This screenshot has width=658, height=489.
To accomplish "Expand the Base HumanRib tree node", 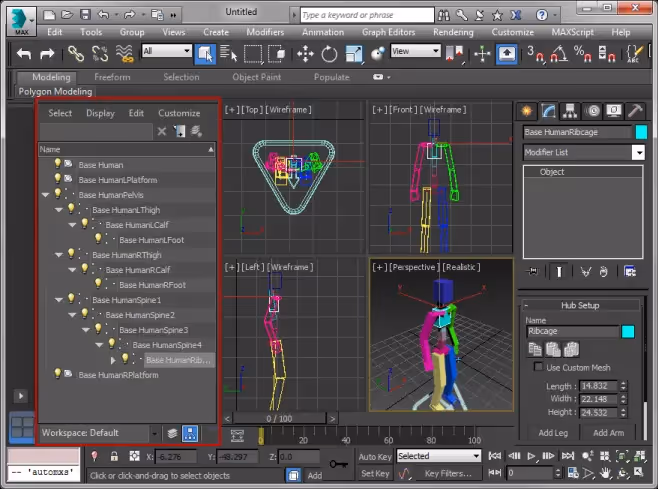I will pyautogui.click(x=113, y=360).
